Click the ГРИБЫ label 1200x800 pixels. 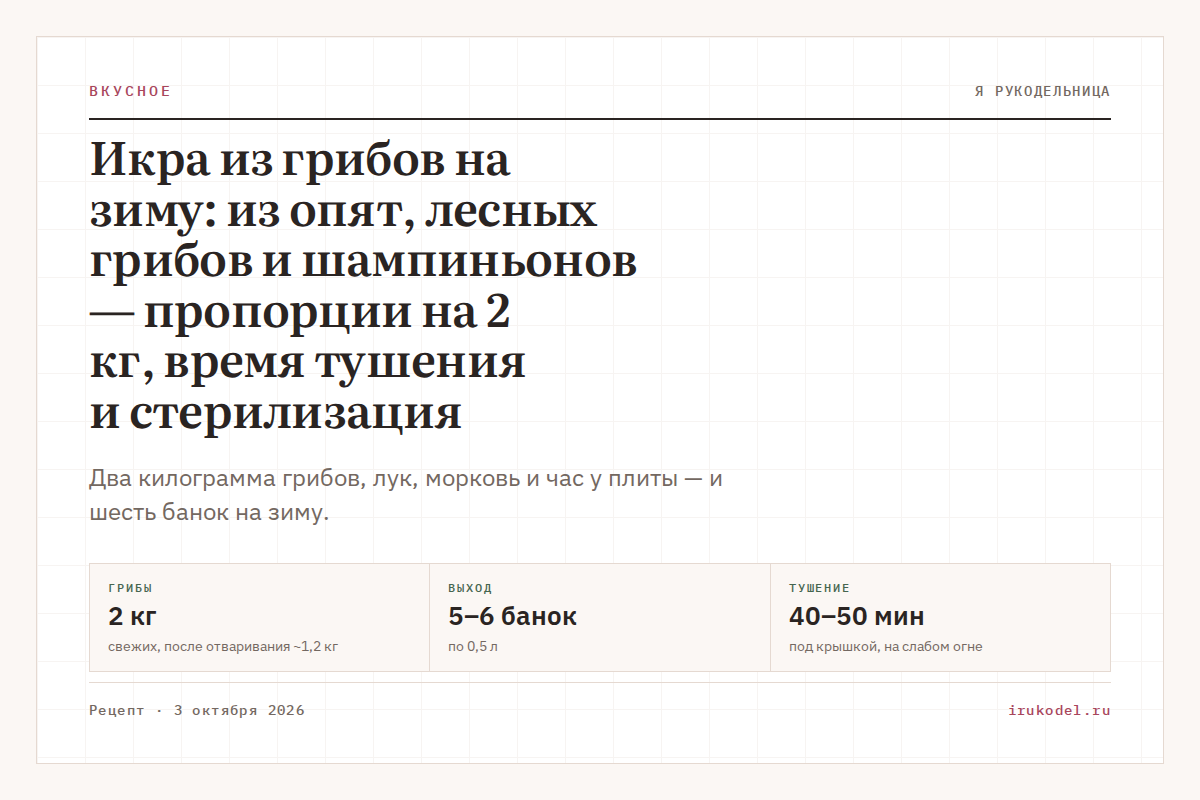(x=130, y=589)
